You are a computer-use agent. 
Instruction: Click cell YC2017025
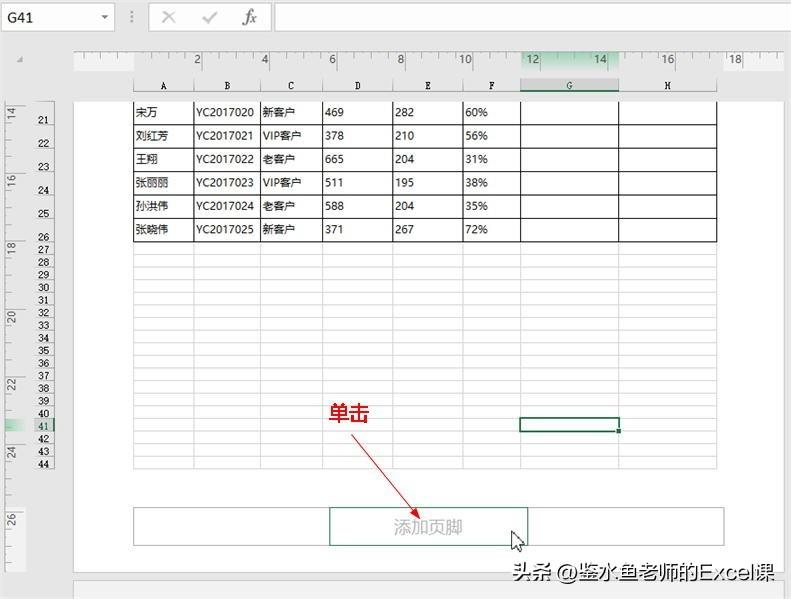coord(227,230)
